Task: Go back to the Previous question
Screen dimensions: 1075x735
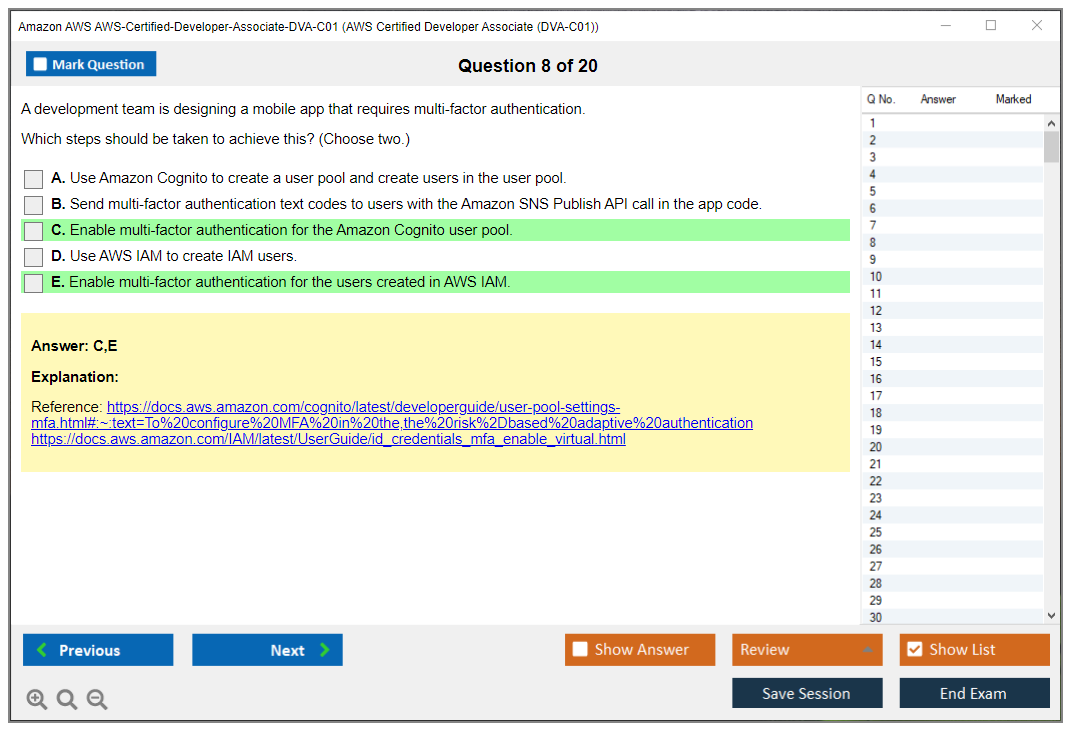Action: point(98,650)
